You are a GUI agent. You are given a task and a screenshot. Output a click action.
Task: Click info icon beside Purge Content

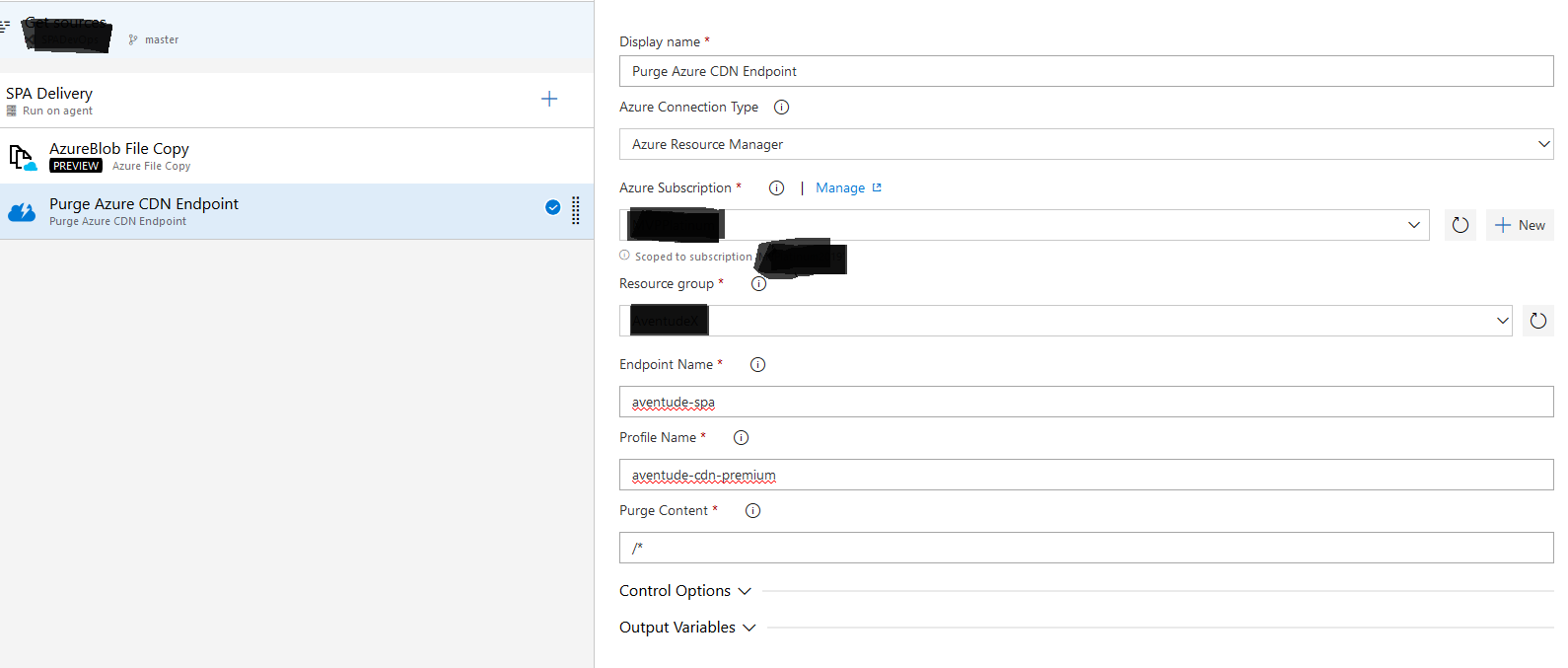pyautogui.click(x=752, y=511)
